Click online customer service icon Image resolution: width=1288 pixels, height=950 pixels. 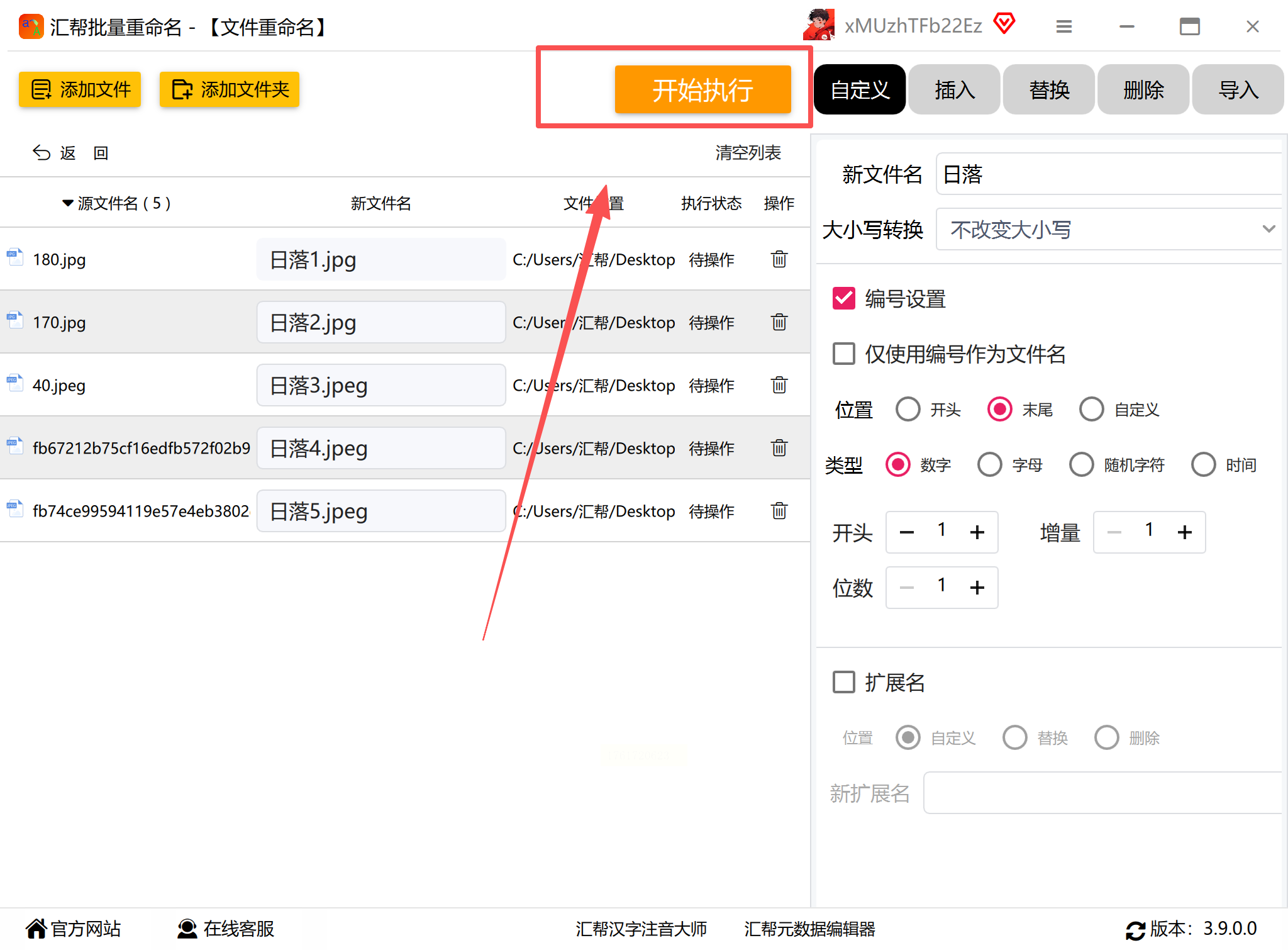point(187,929)
